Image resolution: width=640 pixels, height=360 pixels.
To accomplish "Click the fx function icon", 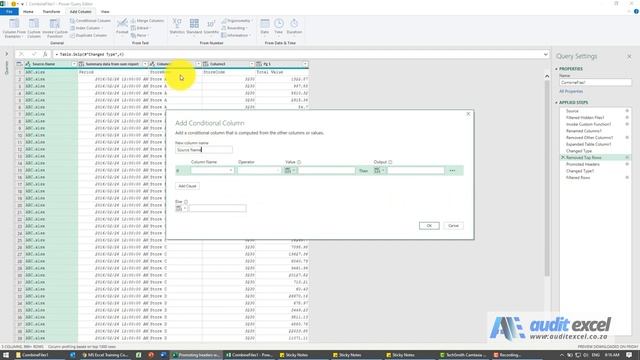I will pos(45,54).
